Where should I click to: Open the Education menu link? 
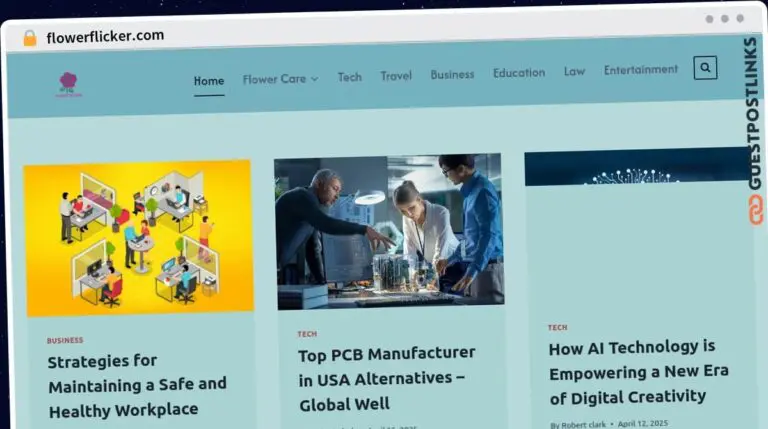[x=519, y=72]
